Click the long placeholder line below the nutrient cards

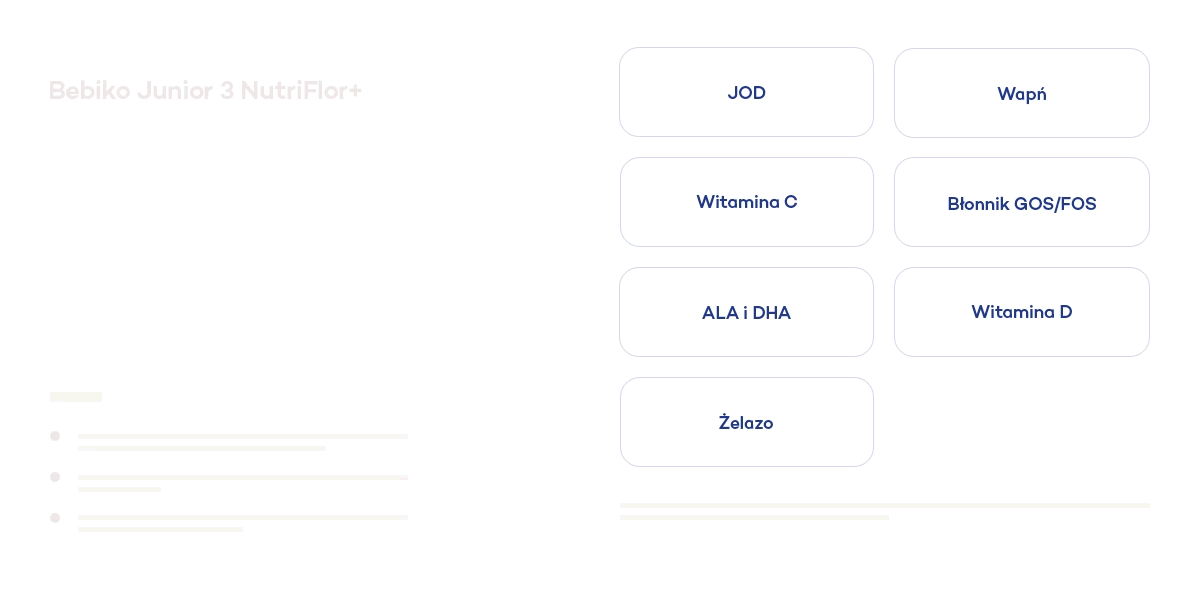(884, 505)
